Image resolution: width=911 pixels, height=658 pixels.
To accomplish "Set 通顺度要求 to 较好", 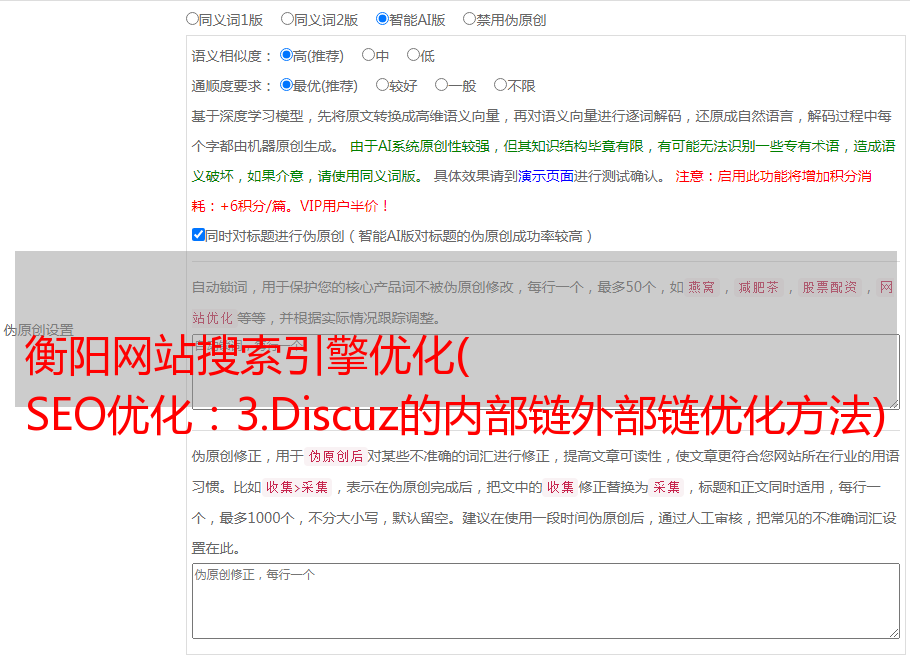I will (382, 85).
